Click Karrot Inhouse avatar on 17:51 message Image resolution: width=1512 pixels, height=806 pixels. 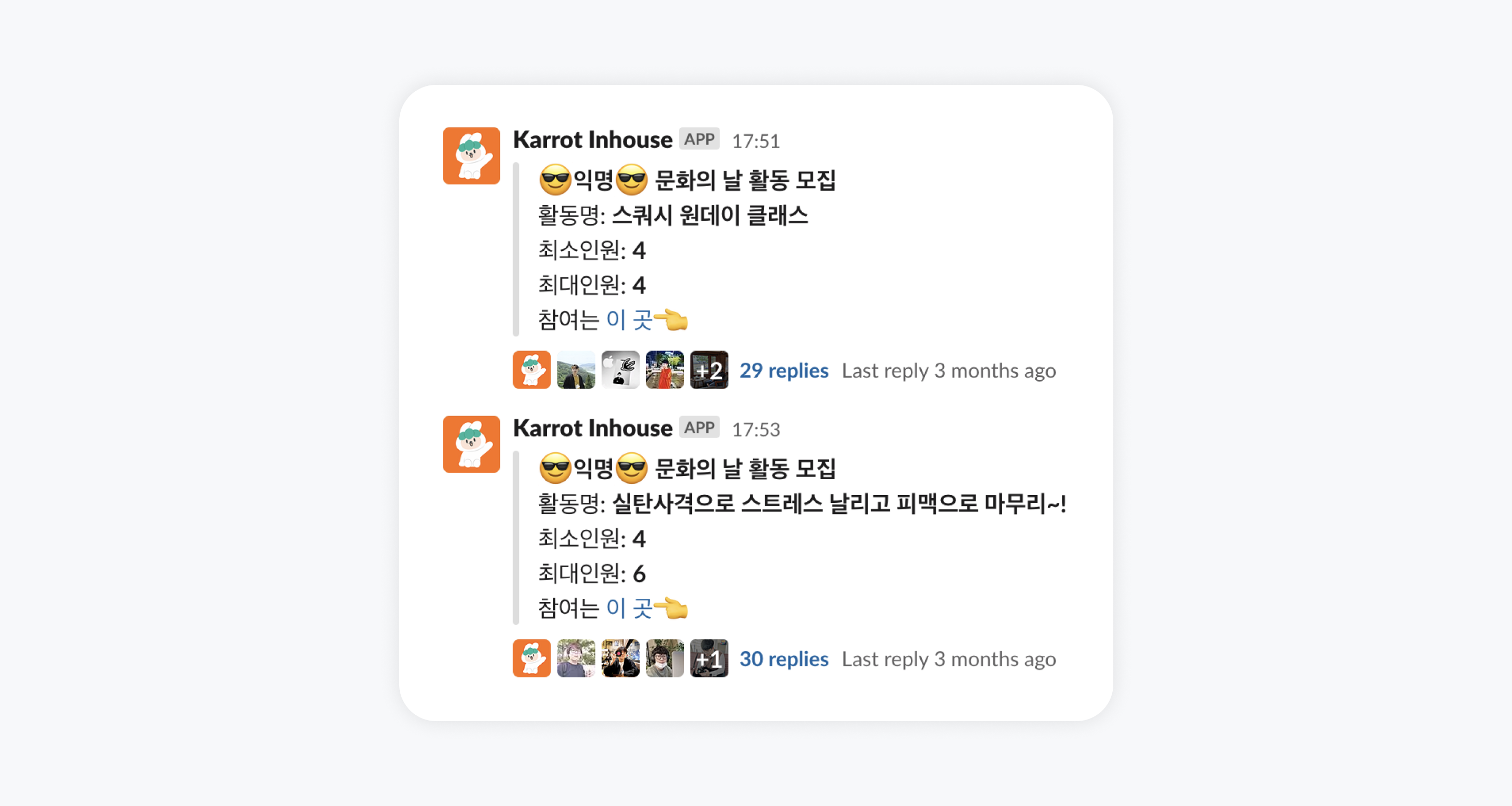(x=471, y=156)
